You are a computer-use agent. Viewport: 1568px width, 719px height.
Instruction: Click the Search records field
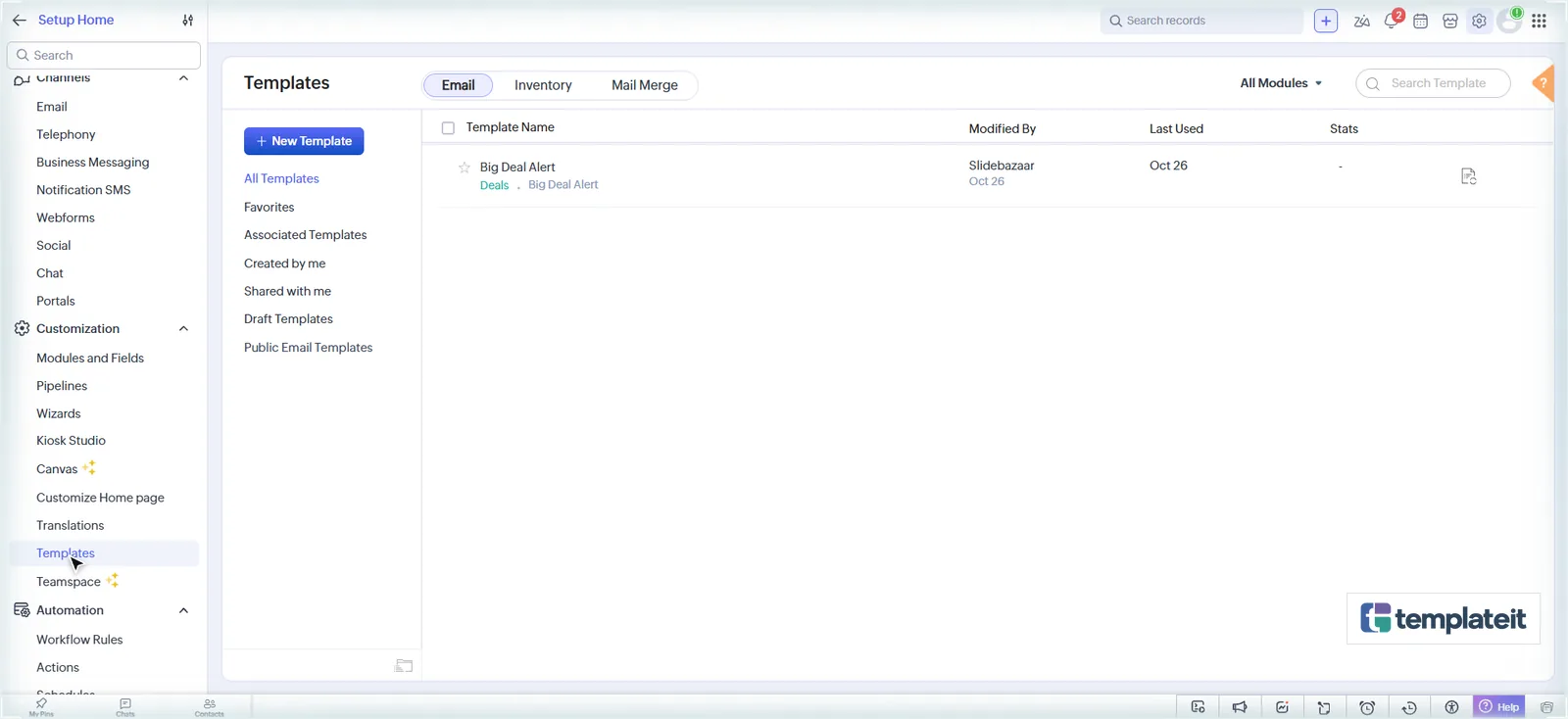(1202, 21)
